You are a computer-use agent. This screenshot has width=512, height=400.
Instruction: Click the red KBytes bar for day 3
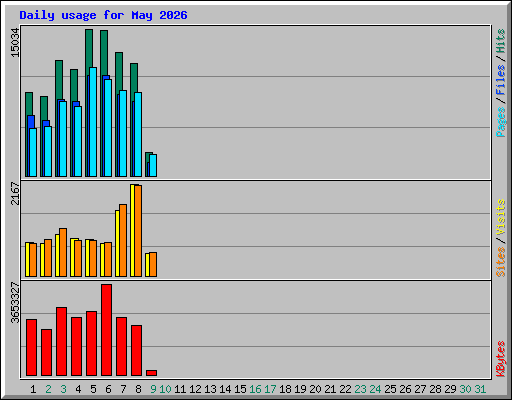[61, 342]
